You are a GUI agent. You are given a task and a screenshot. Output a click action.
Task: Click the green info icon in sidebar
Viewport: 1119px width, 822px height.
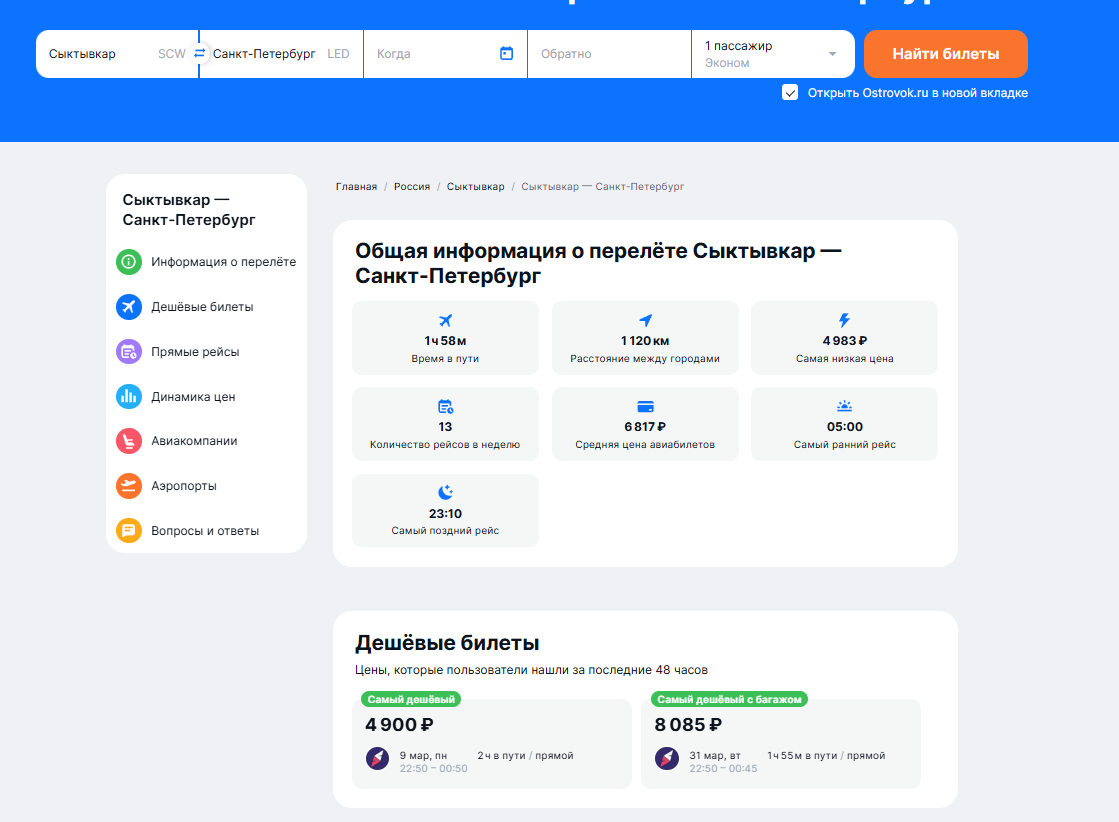(x=128, y=262)
